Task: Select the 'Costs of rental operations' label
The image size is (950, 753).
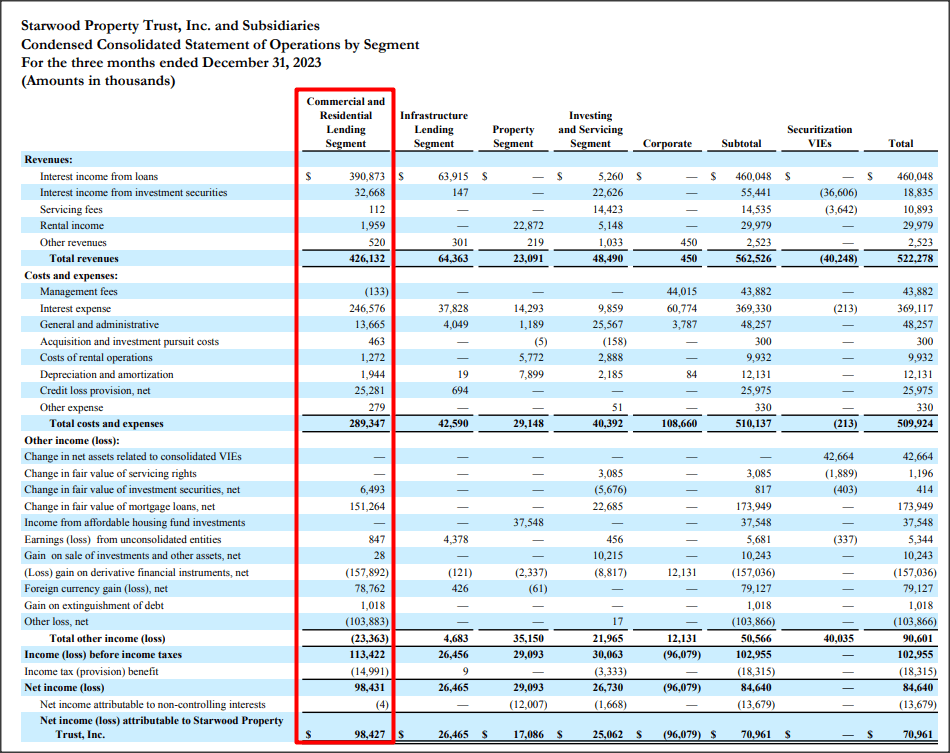Action: point(96,357)
